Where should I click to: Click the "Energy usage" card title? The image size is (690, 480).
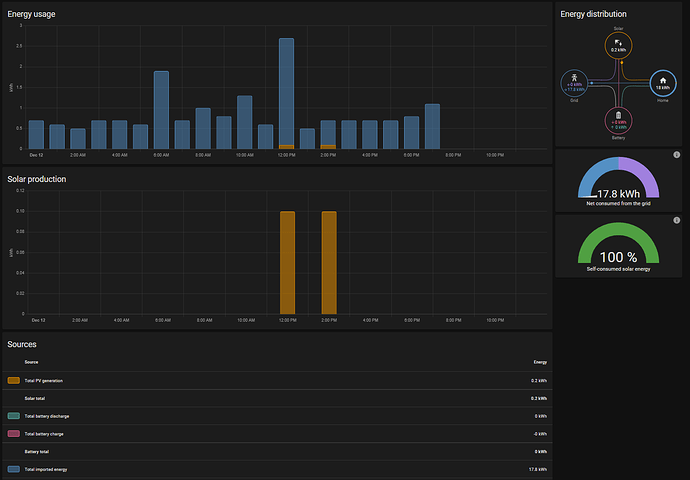click(x=31, y=14)
